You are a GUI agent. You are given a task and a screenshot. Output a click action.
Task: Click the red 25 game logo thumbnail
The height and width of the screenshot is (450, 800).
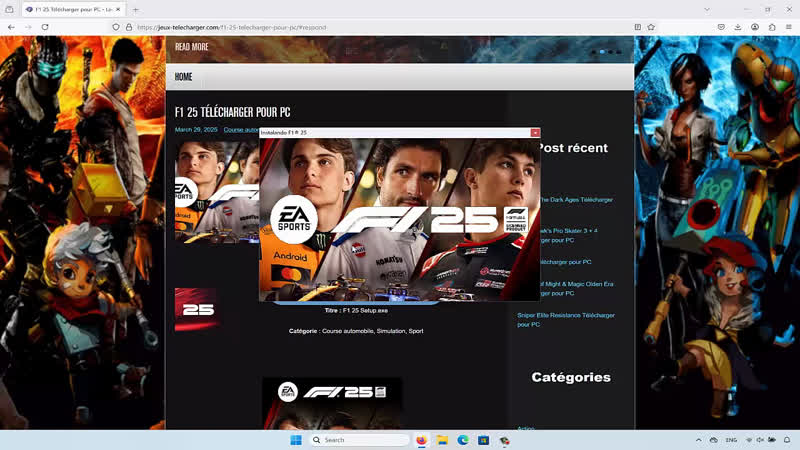(197, 309)
